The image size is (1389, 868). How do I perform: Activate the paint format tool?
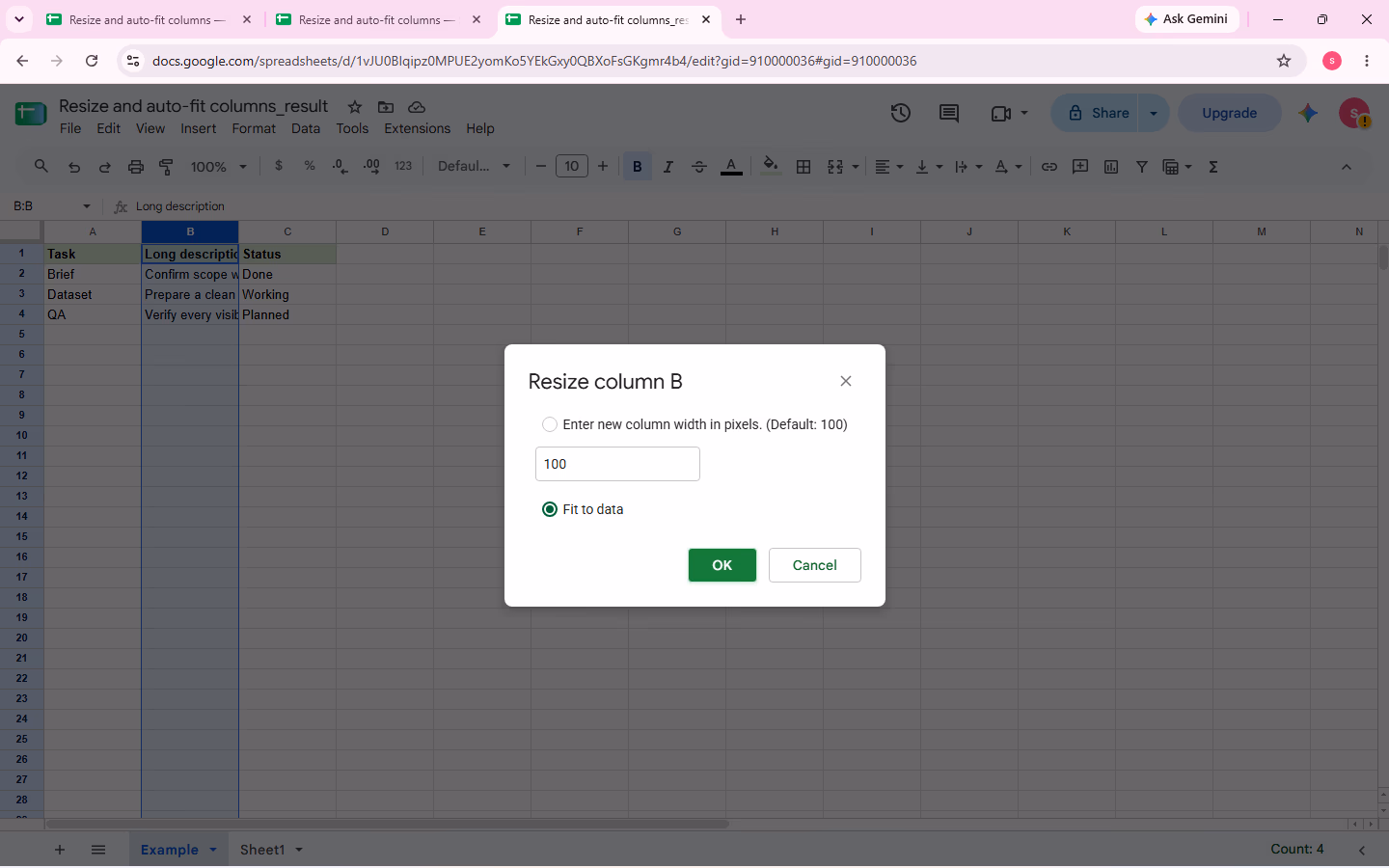coord(167,167)
